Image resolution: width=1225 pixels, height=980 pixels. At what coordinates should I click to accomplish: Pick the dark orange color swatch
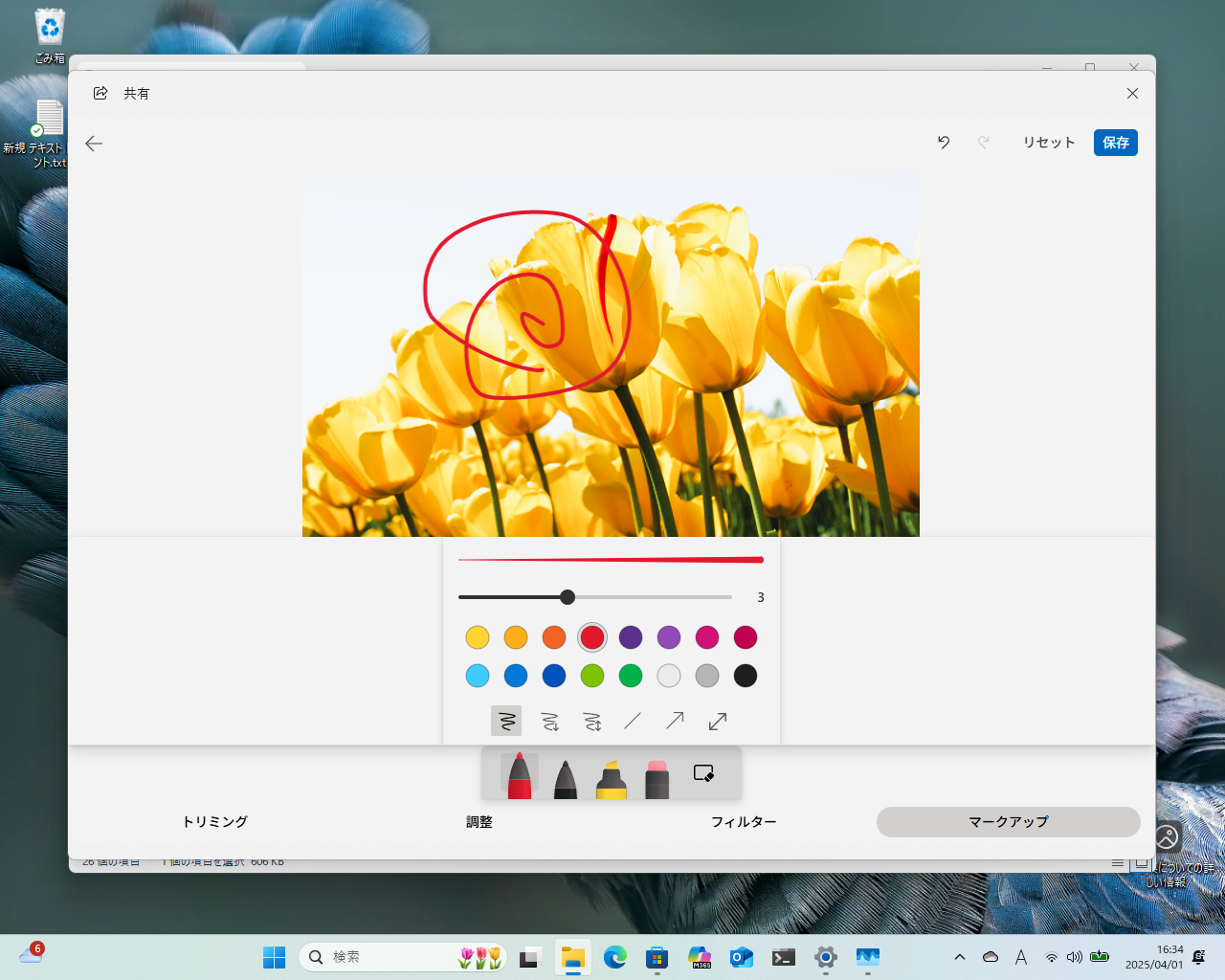click(x=554, y=637)
